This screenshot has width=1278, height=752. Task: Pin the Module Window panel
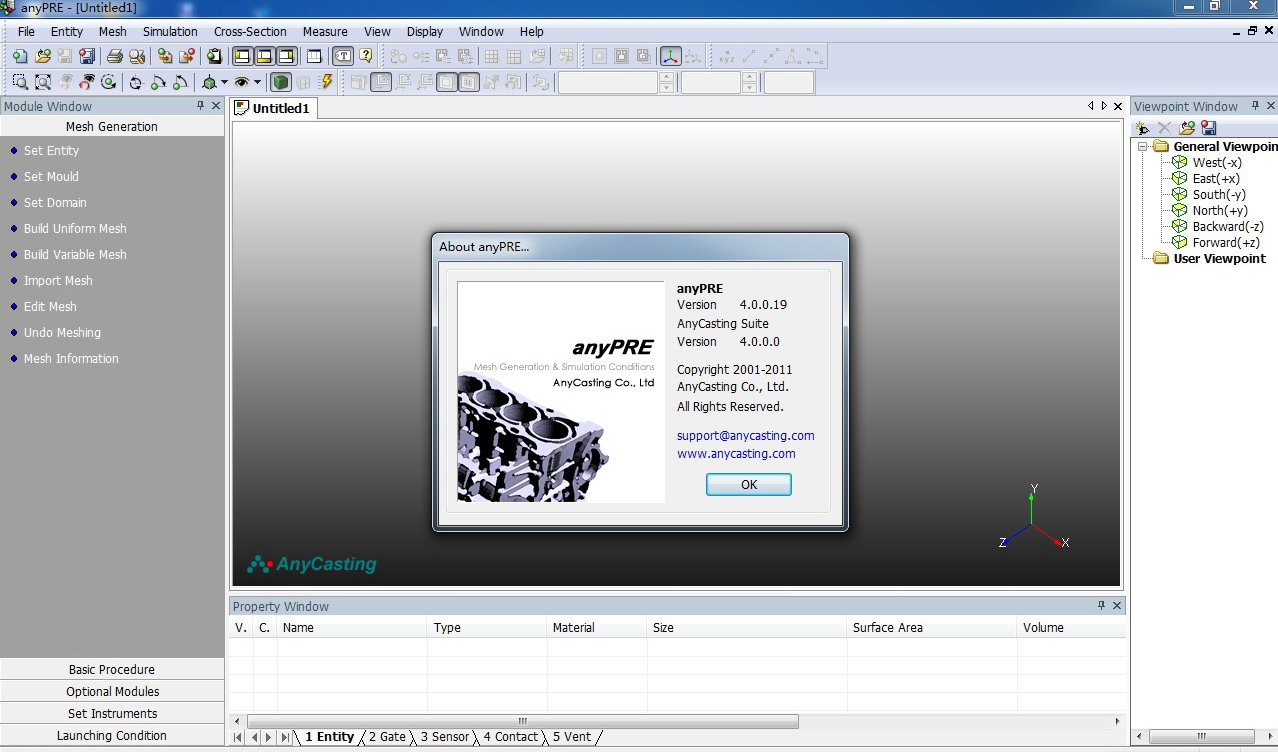(200, 106)
